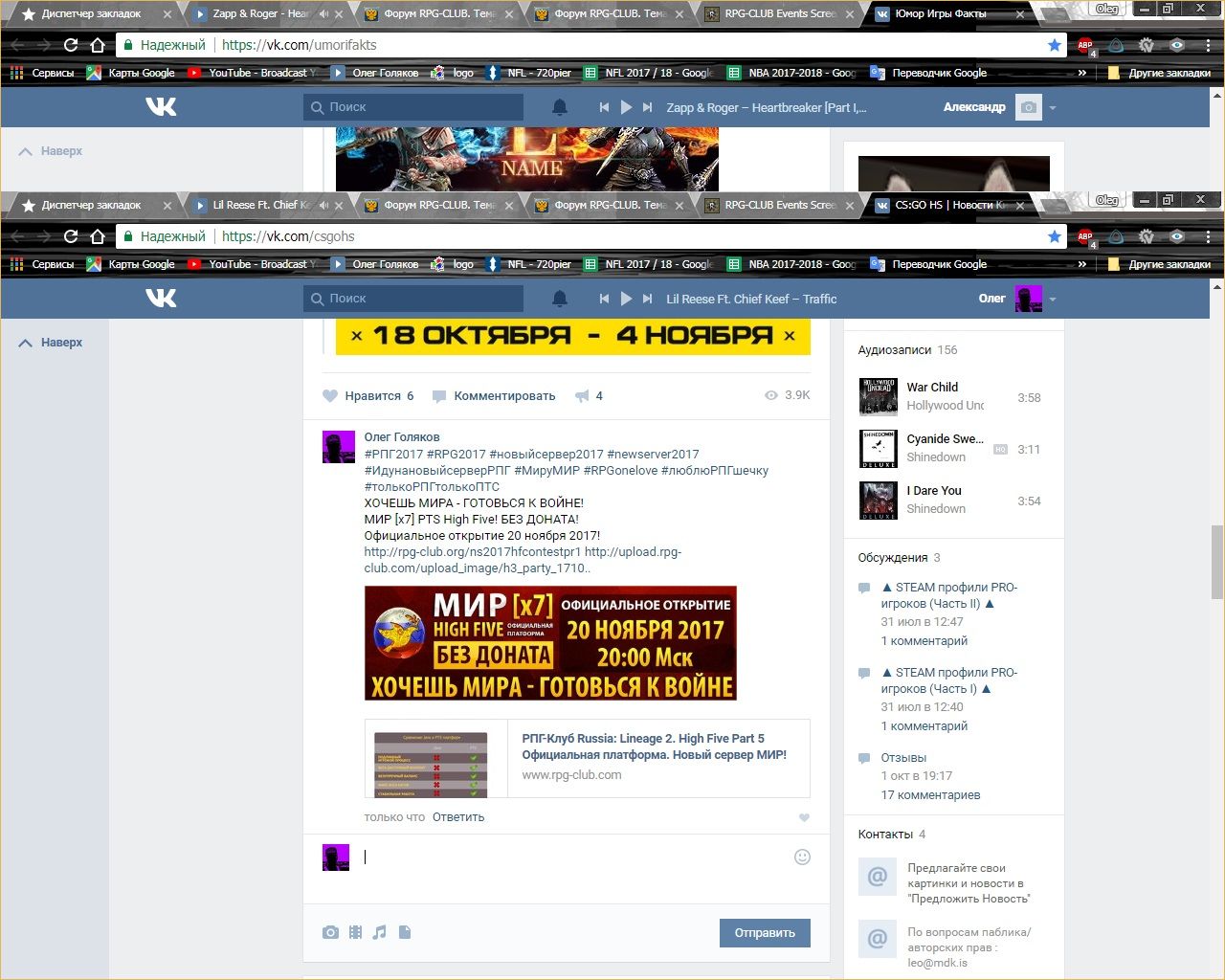Bookmark the vk.com/csgohs page with the star
This screenshot has width=1225, height=980.
click(1055, 236)
